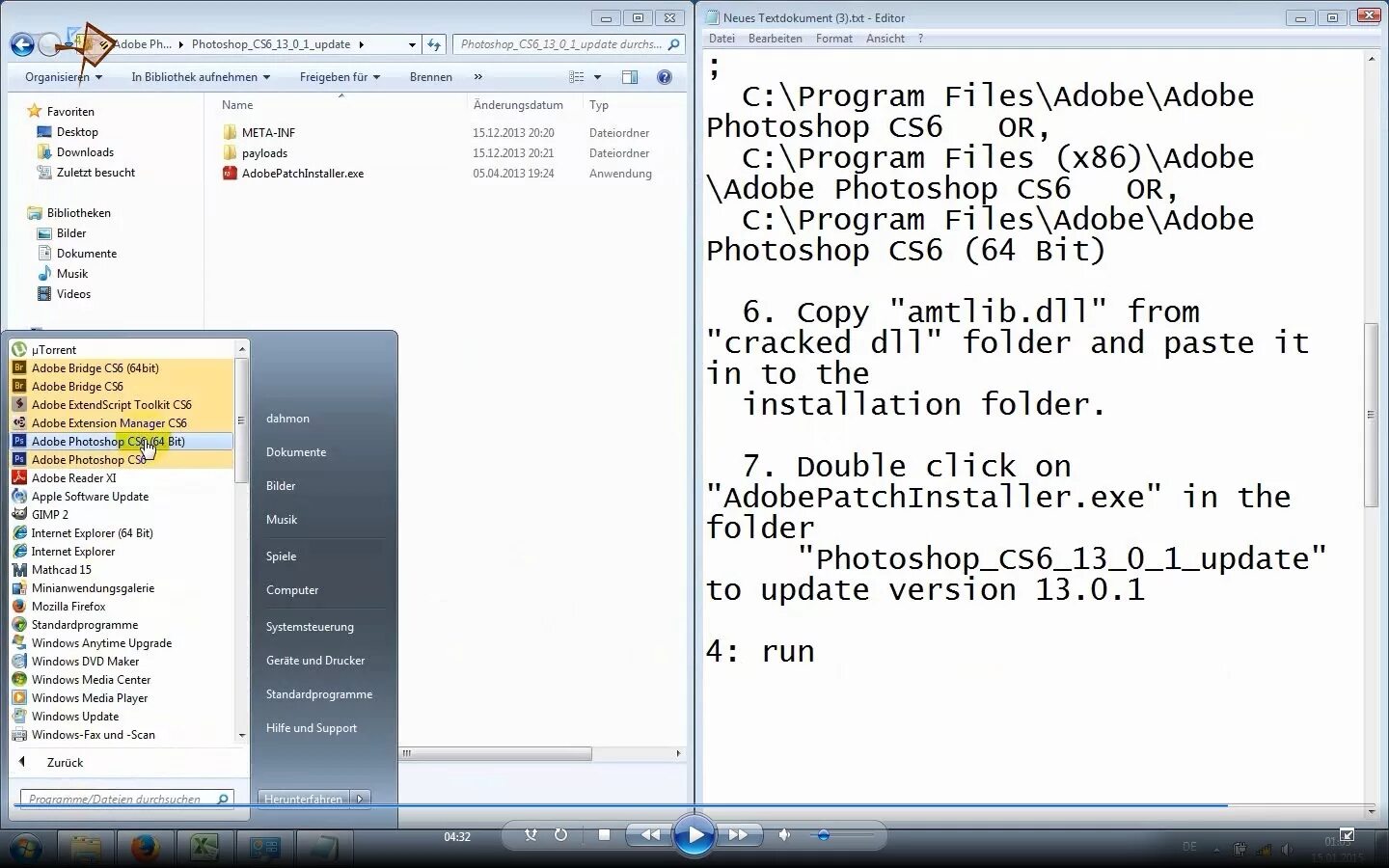Open Adobe Photoshop CS6 (64 Bit) from Start menu

pos(122,442)
